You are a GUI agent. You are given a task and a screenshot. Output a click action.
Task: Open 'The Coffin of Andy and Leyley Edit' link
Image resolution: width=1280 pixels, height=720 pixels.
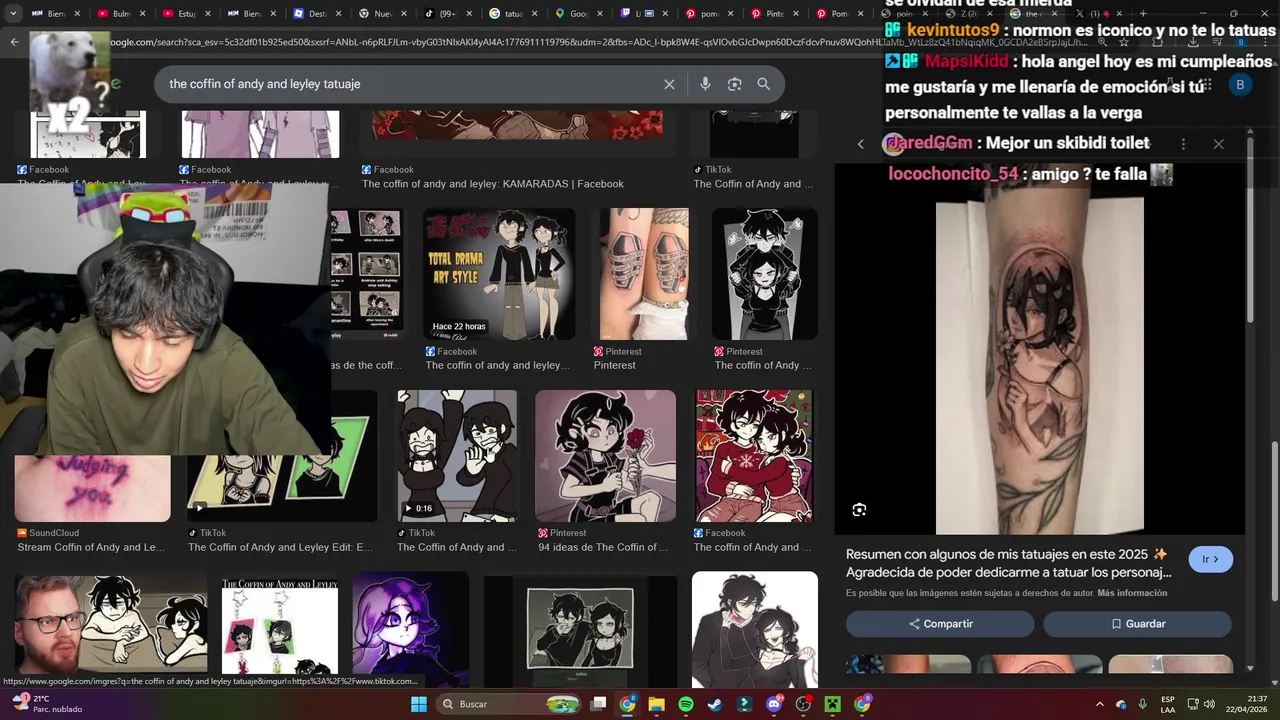[280, 547]
